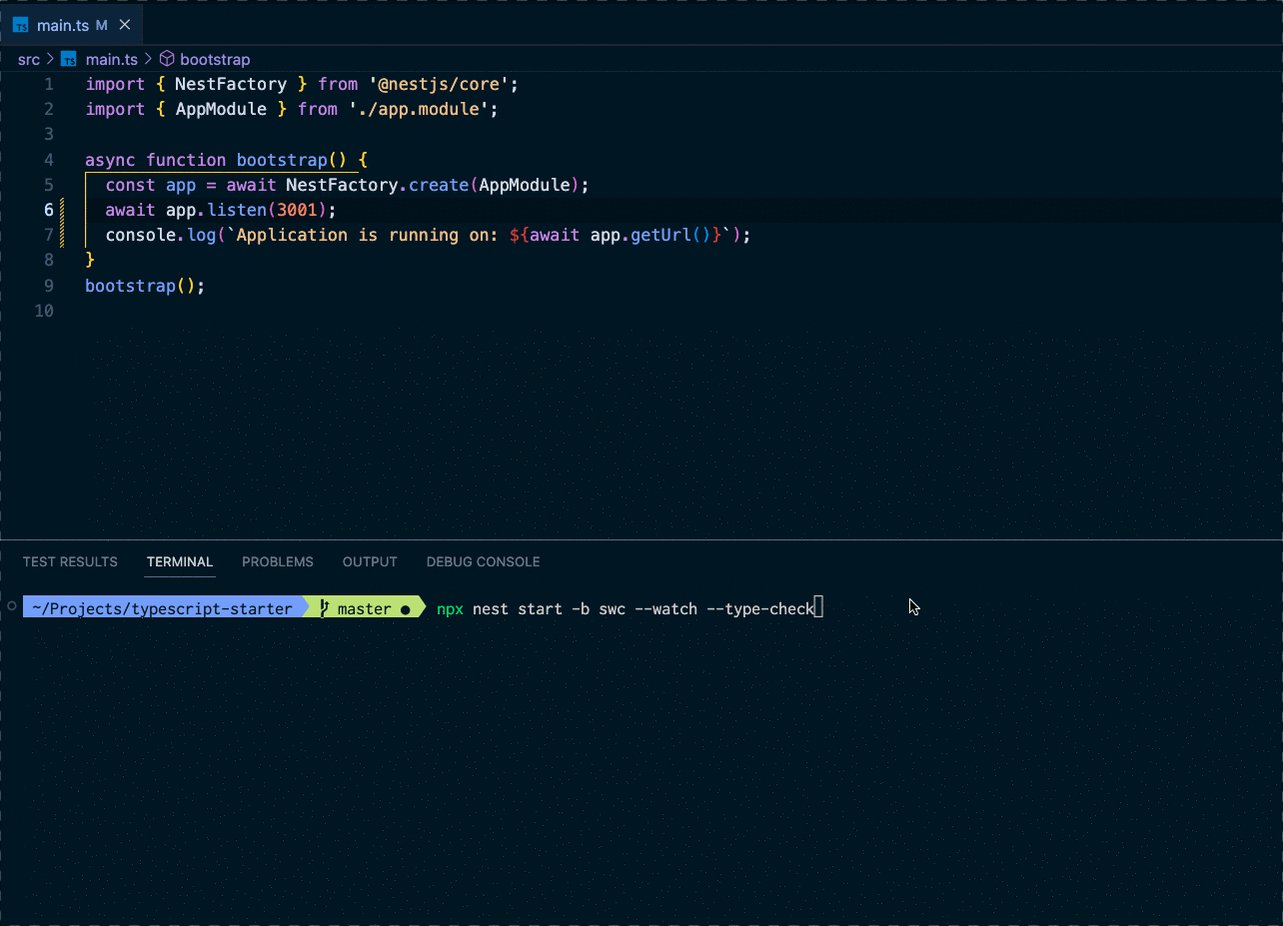1283x926 pixels.
Task: Select the TERMINAL tab
Action: (179, 562)
